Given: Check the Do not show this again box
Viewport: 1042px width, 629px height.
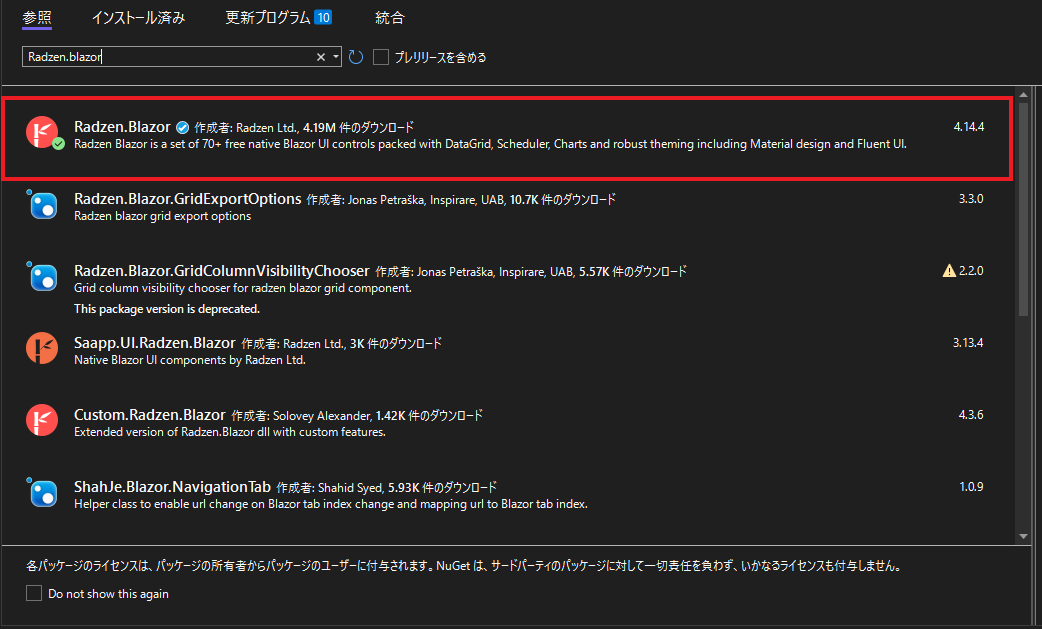Looking at the screenshot, I should [33, 593].
